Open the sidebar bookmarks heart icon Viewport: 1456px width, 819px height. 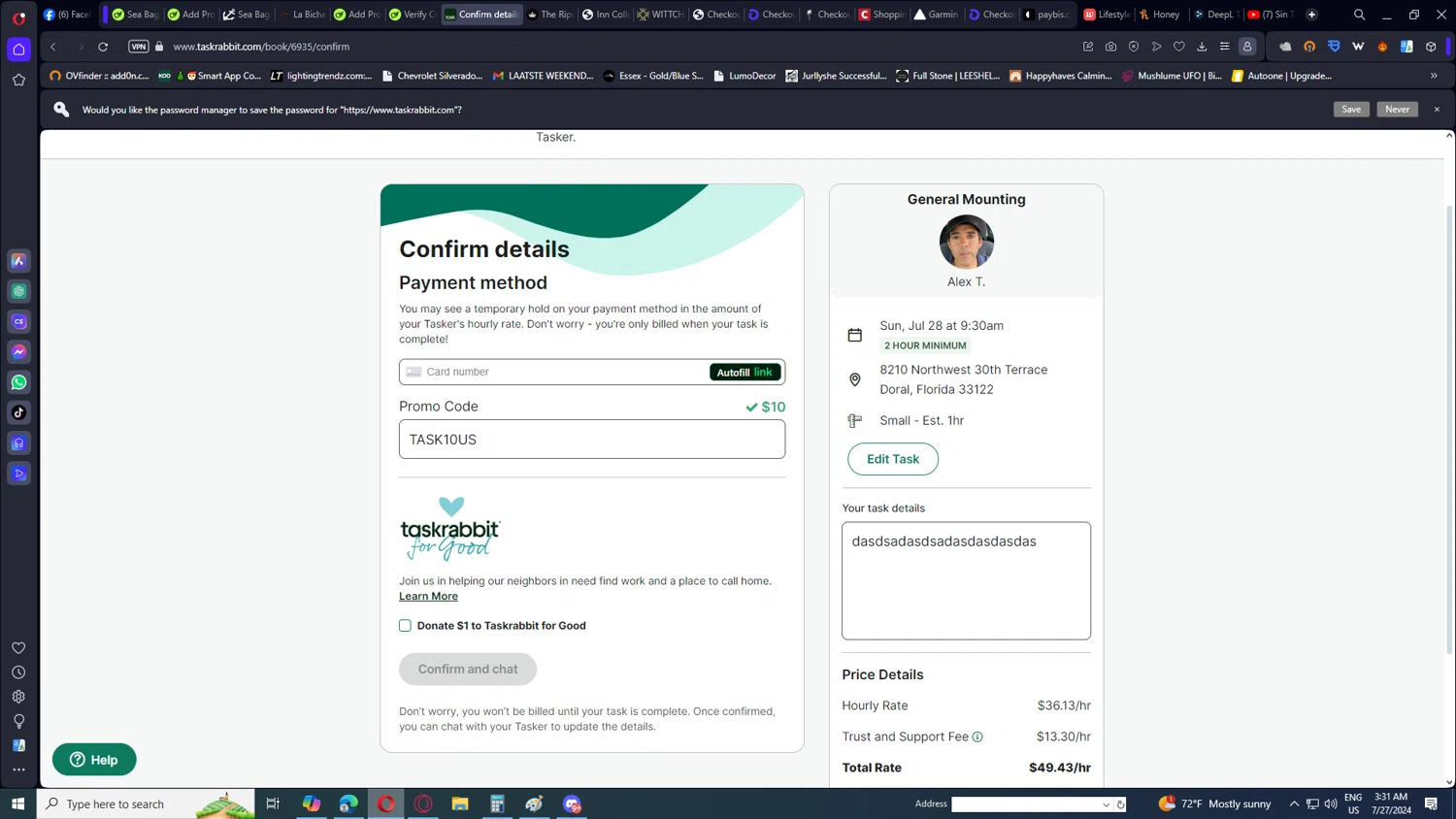coord(18,648)
